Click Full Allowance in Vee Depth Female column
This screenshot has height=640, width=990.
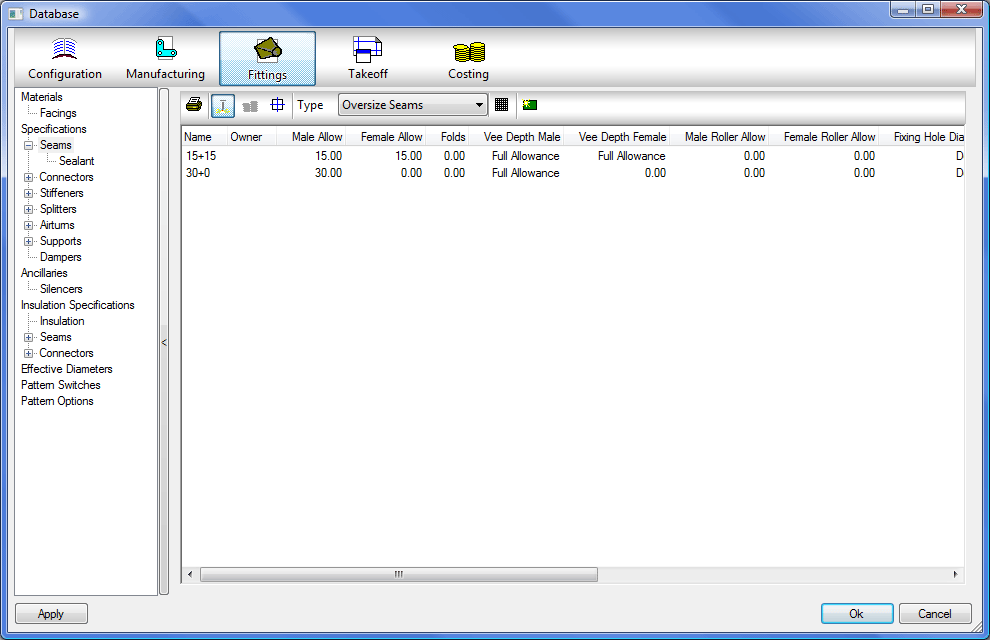point(631,156)
